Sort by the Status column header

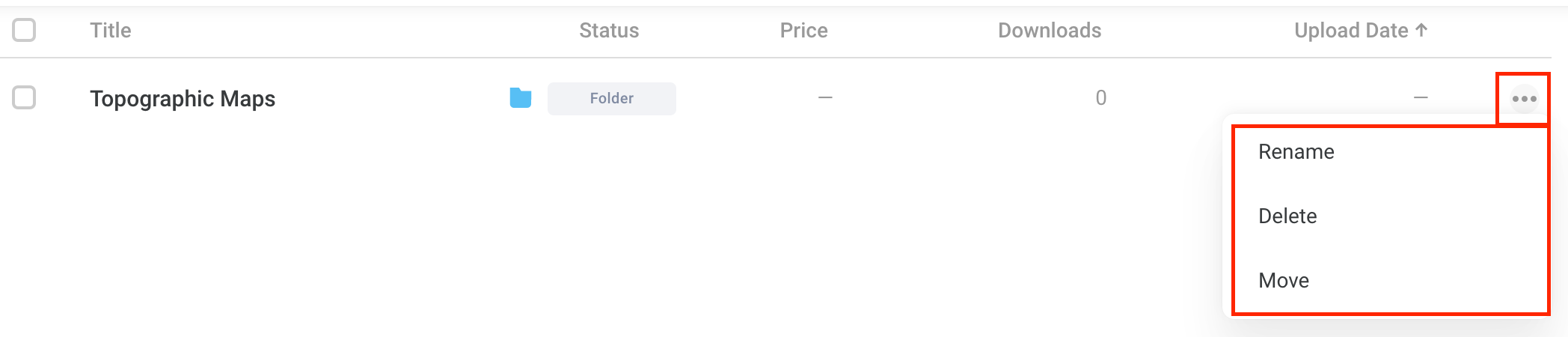[609, 31]
